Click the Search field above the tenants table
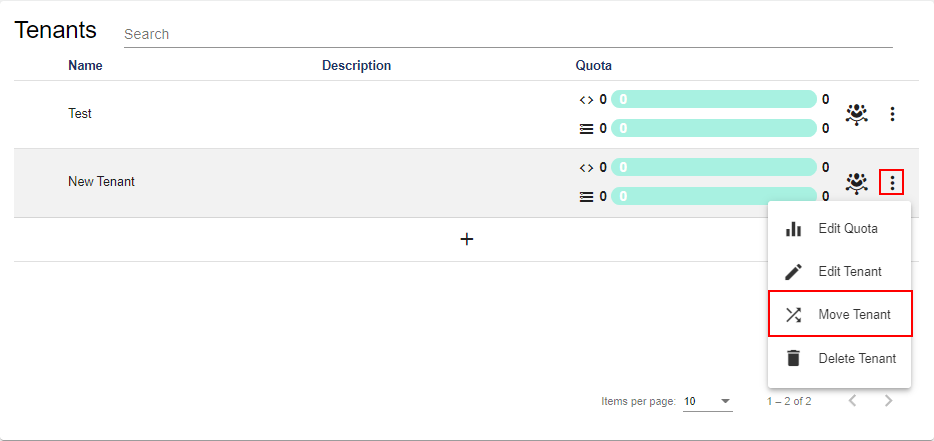Image resolution: width=934 pixels, height=441 pixels. (x=507, y=34)
